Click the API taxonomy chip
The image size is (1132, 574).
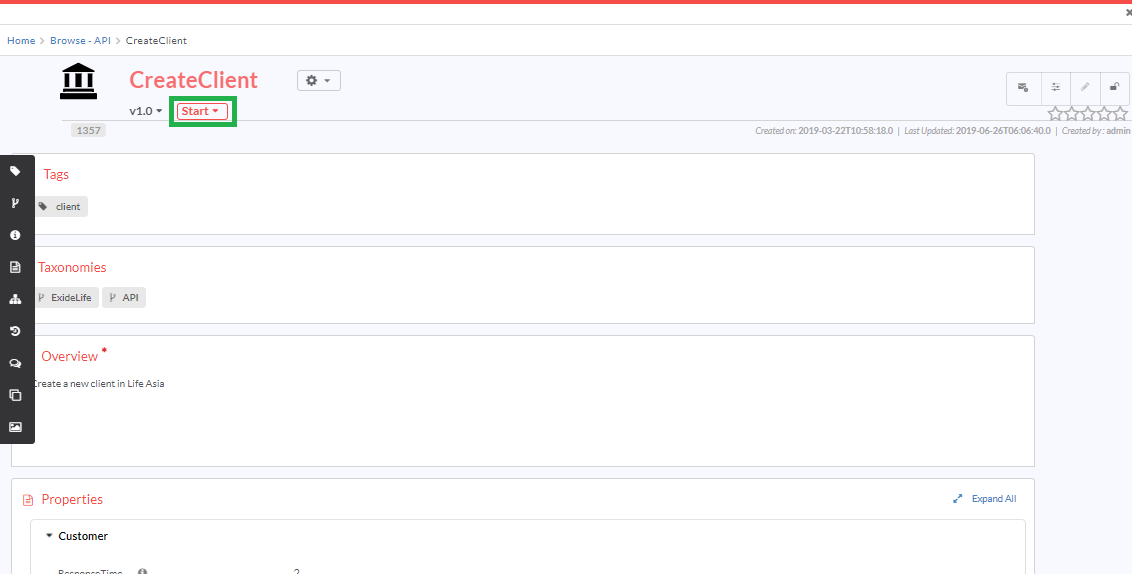123,297
